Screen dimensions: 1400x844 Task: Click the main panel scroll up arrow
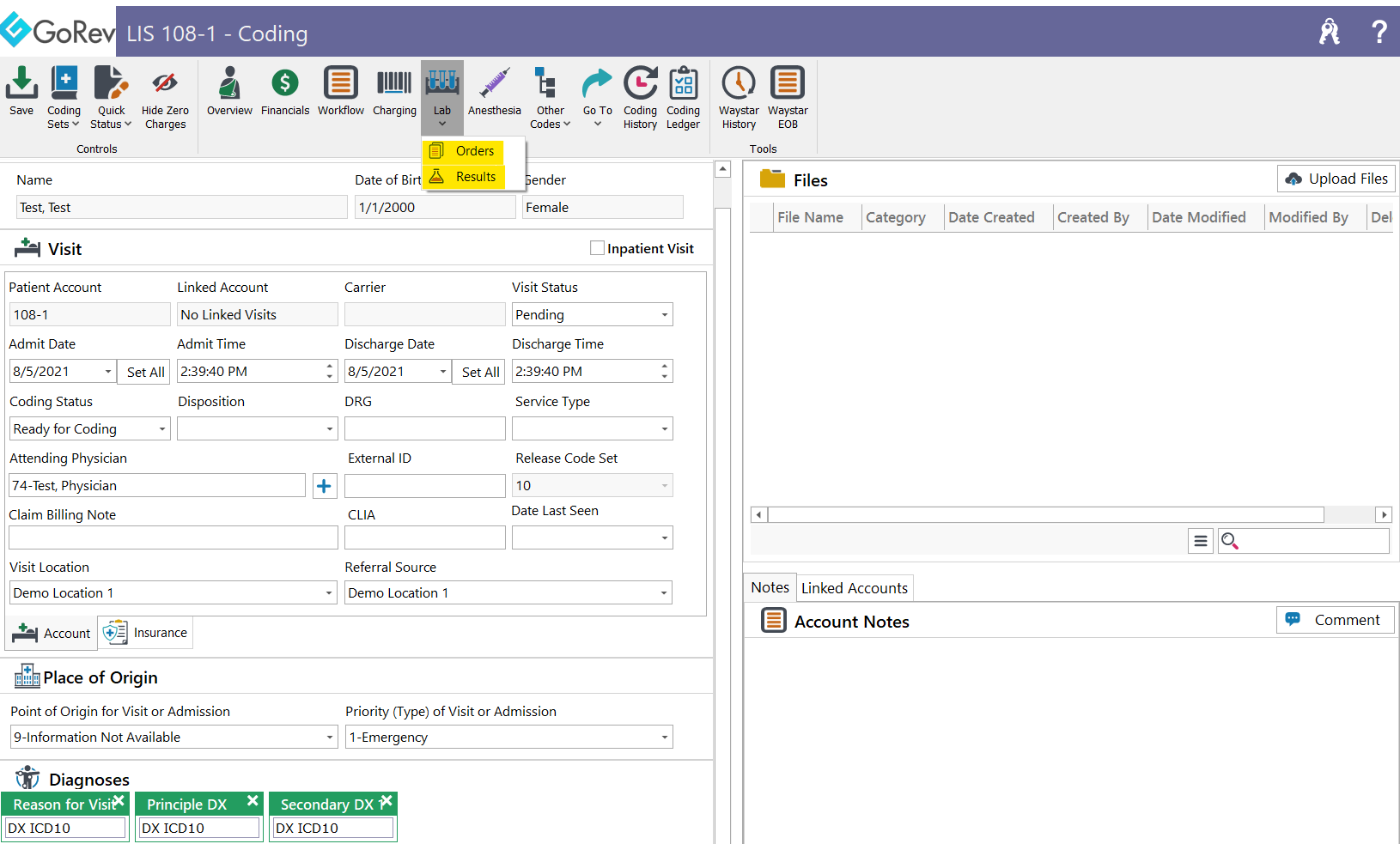coord(722,169)
